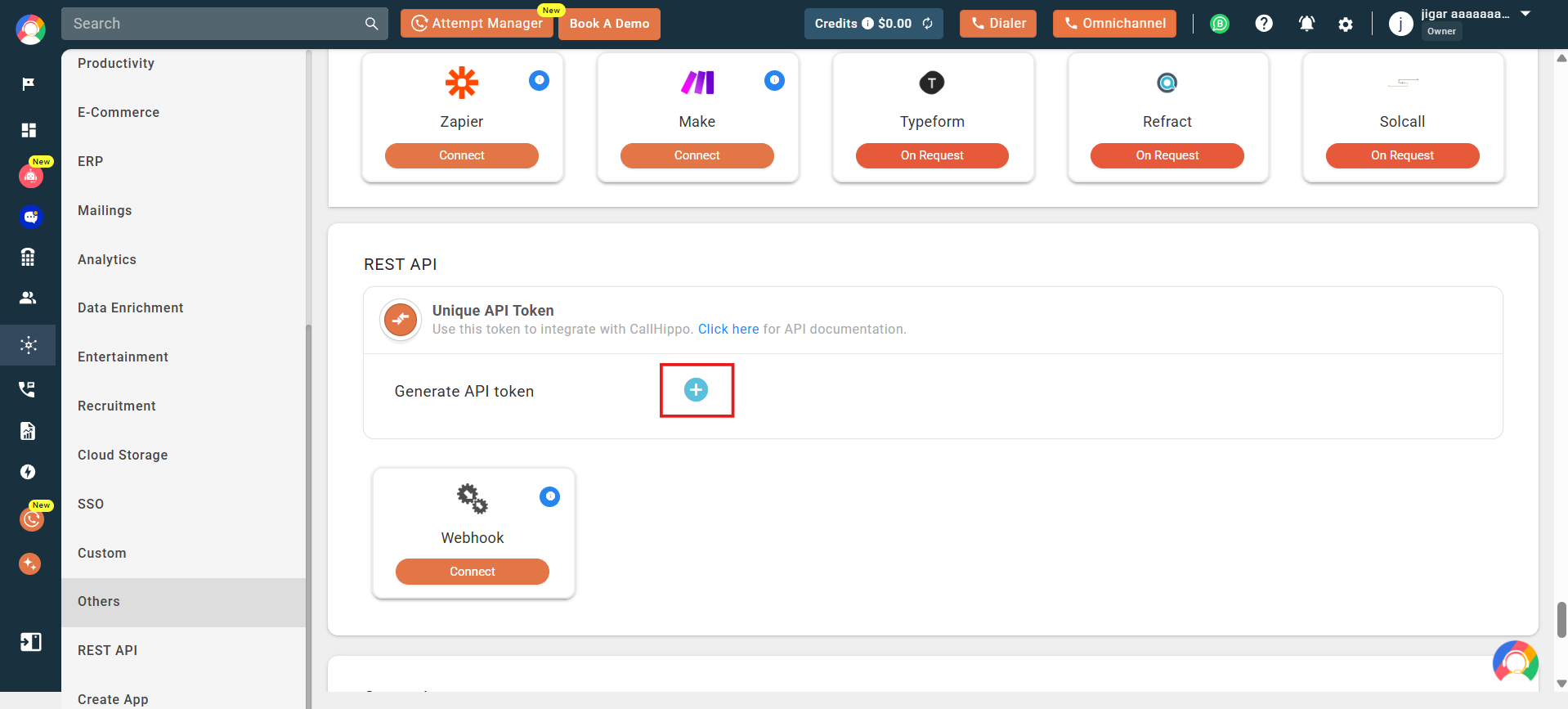Click Book A Demo button
The width and height of the screenshot is (1568, 709).
pos(609,24)
